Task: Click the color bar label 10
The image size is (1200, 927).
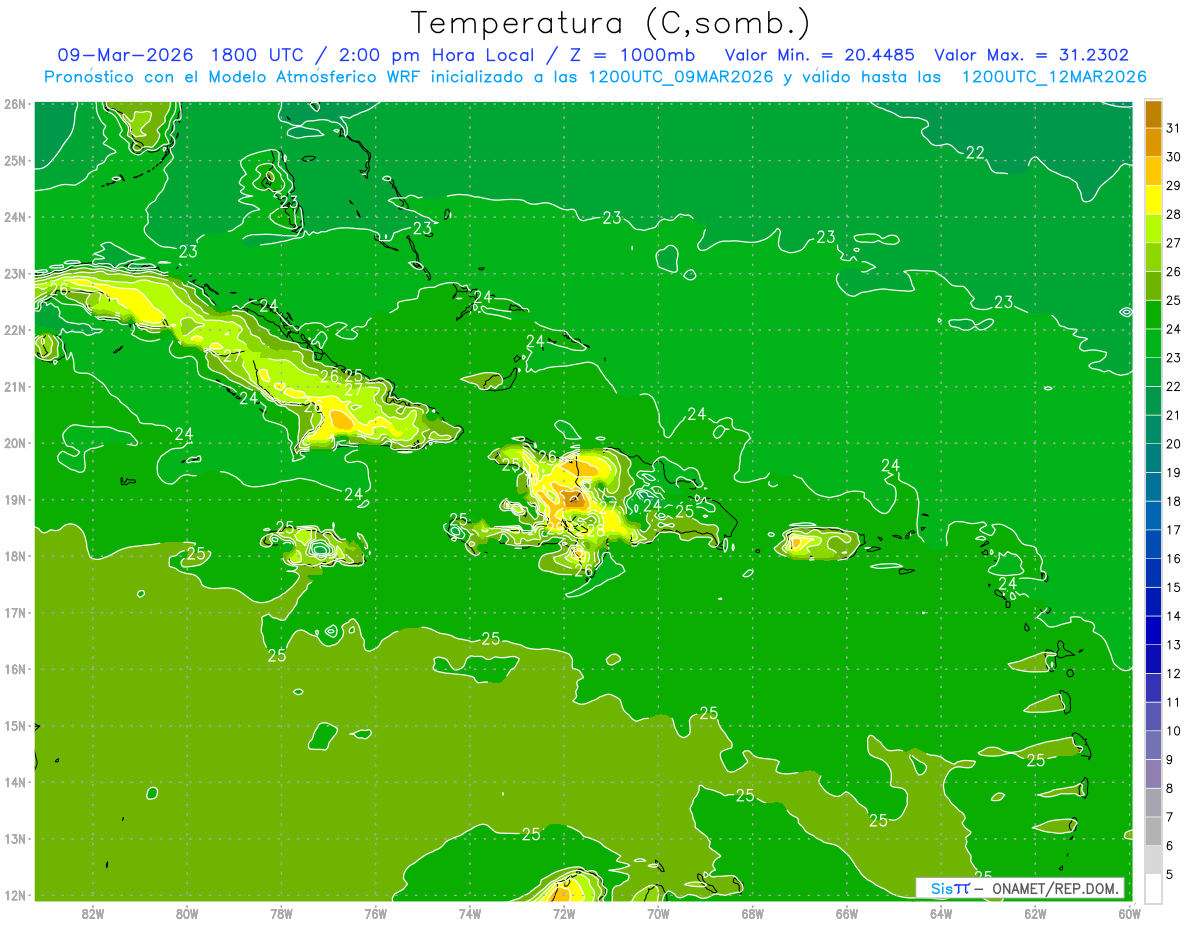Action: pyautogui.click(x=1173, y=731)
